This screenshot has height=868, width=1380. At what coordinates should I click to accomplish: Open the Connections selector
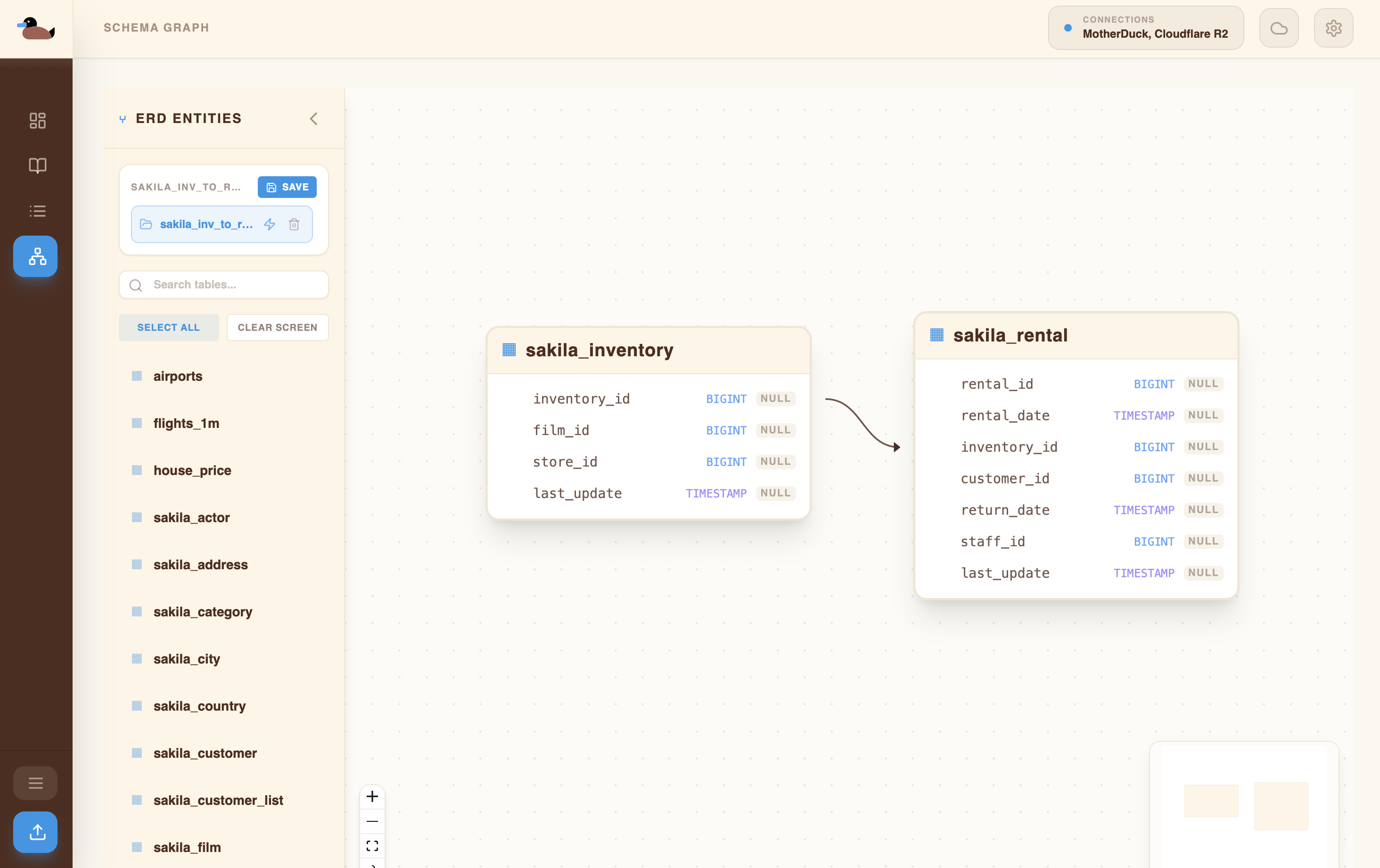click(1145, 28)
